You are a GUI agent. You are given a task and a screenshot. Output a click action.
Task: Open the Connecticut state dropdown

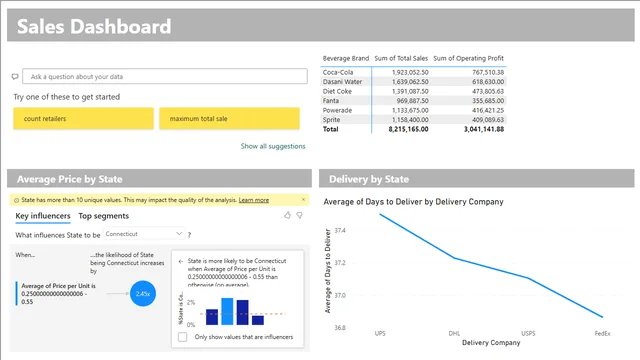144,233
